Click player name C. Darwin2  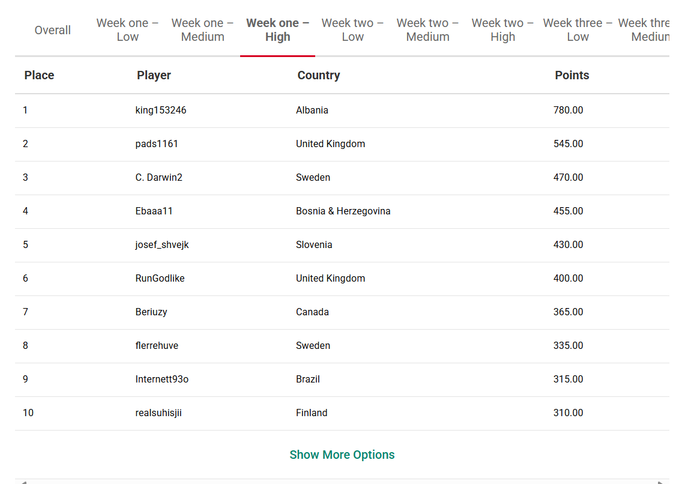159,177
